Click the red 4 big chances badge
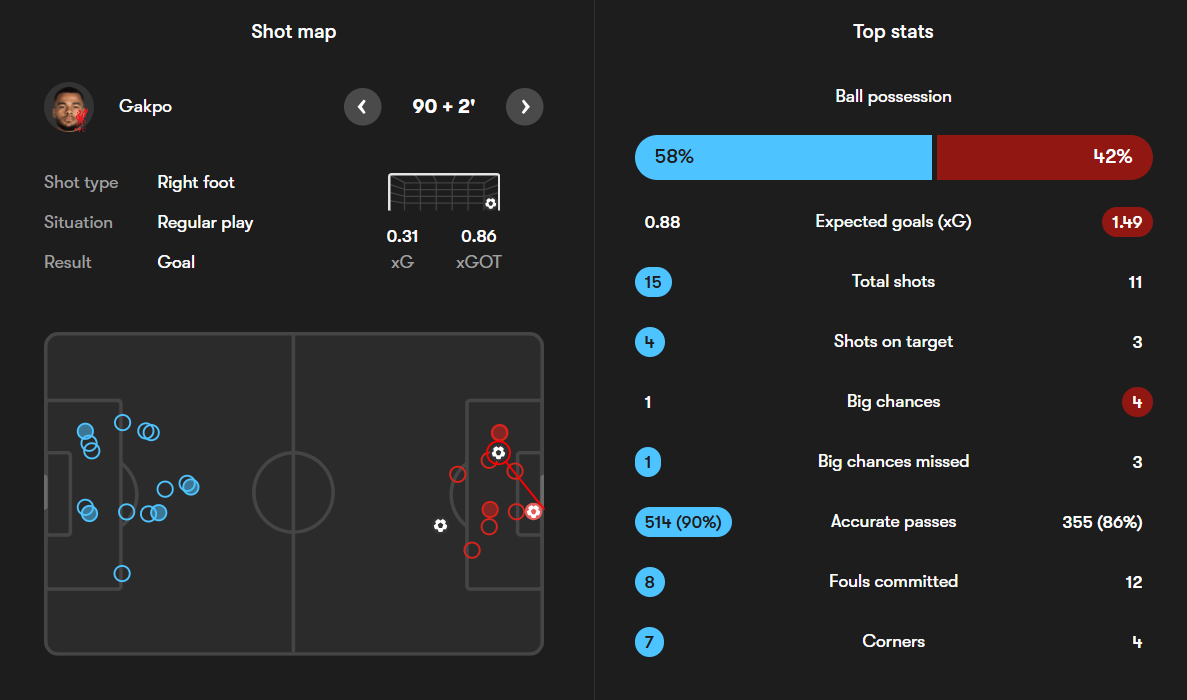 click(x=1136, y=402)
